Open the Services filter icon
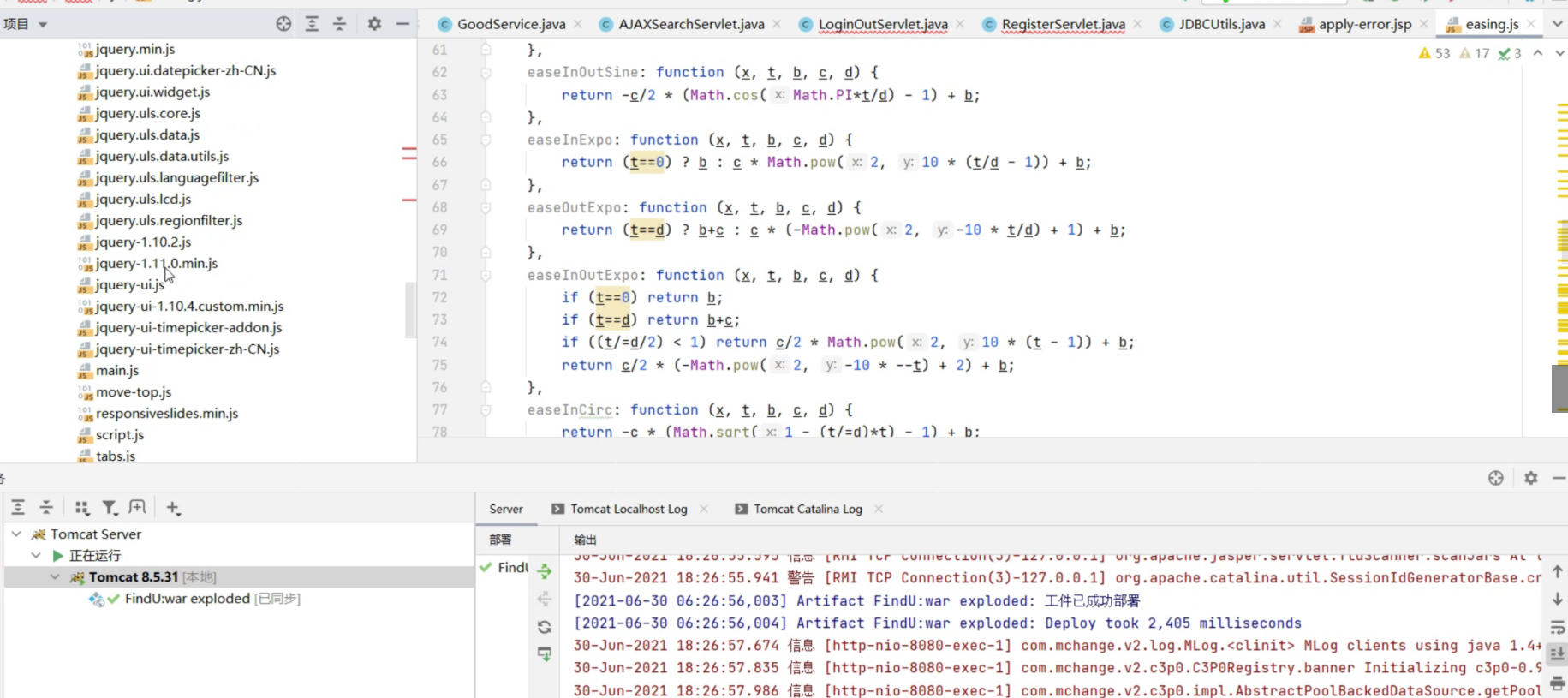This screenshot has height=698, width=1568. coord(110,508)
